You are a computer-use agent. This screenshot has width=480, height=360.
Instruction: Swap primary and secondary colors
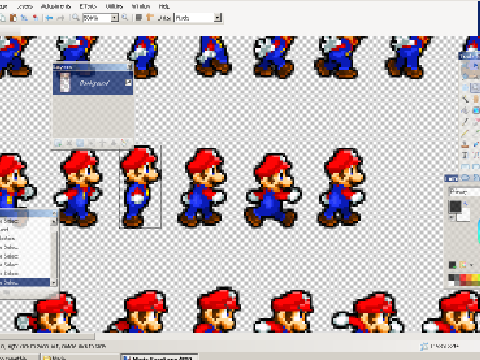pos(466,203)
